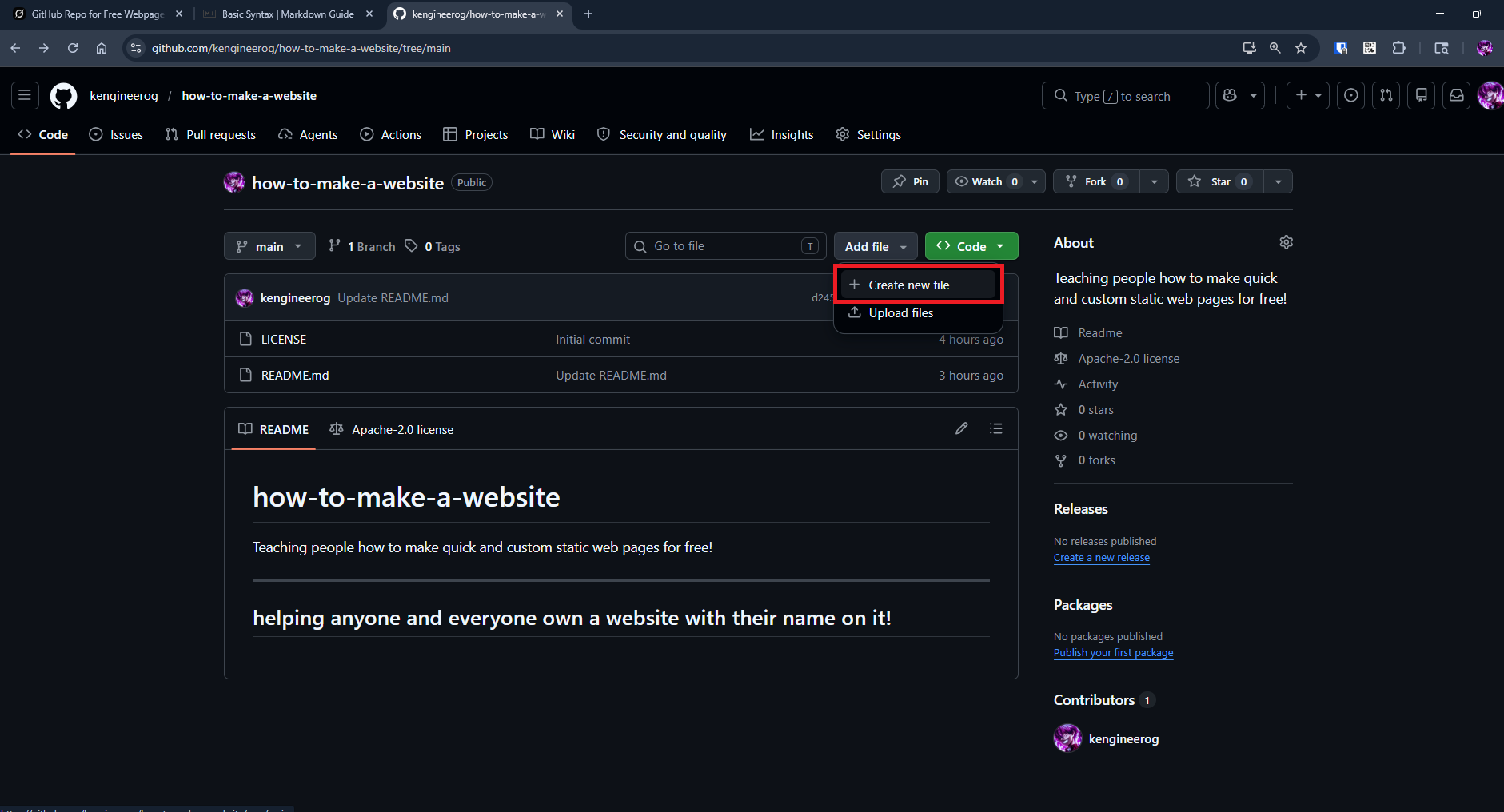Edit repository details with the About gear icon

(1286, 242)
